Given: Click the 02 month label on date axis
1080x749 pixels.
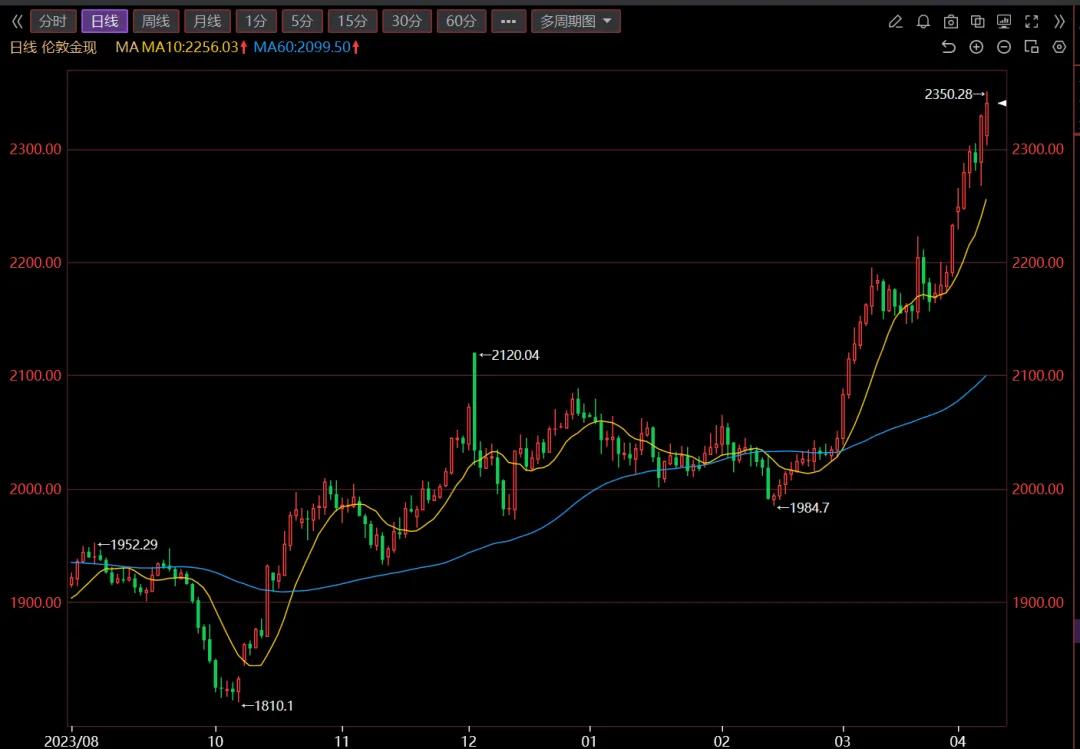Looking at the screenshot, I should coord(722,741).
